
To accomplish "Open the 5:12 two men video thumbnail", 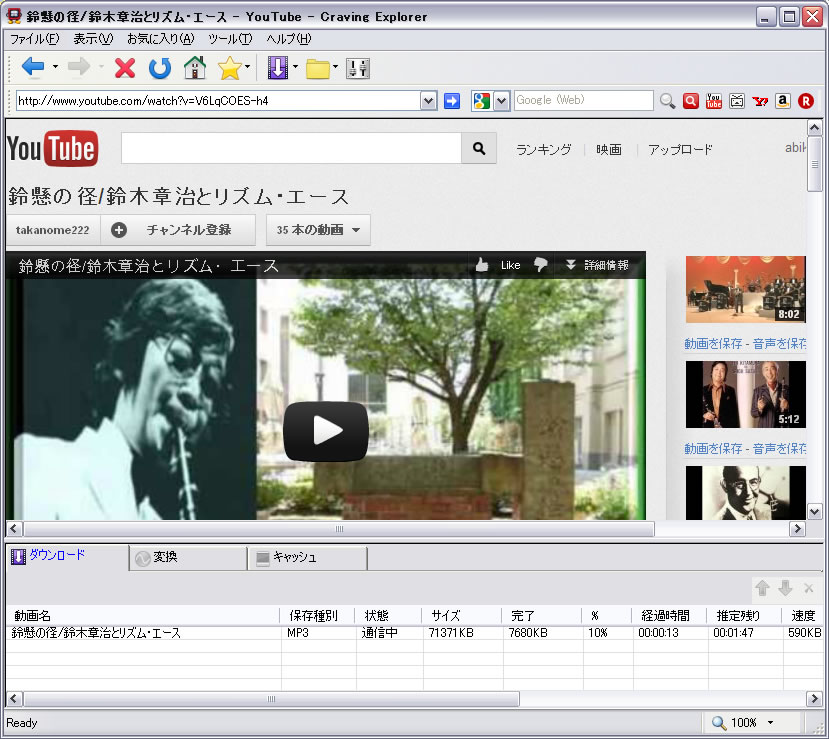I will 745,394.
